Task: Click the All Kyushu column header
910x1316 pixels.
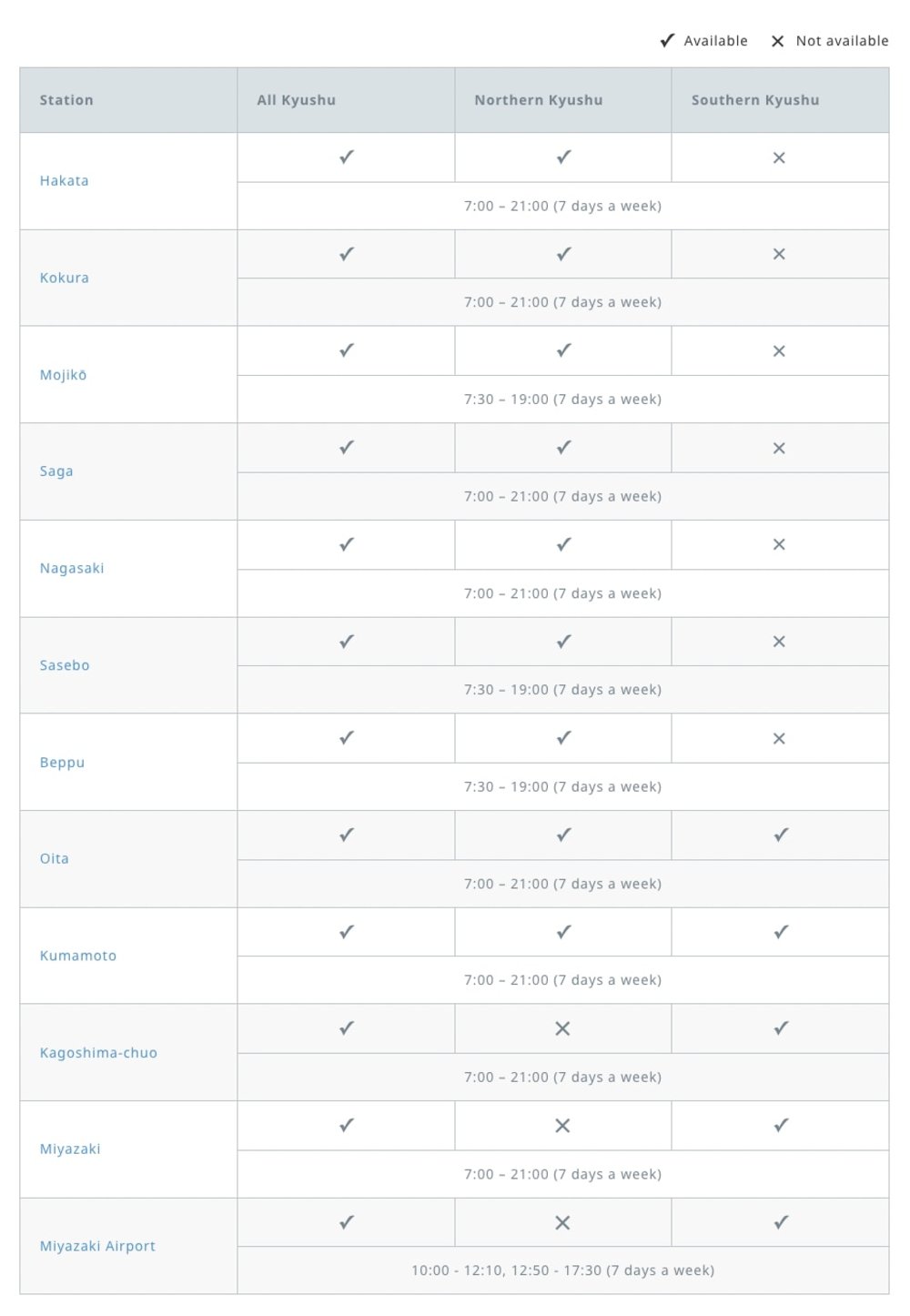Action: pos(296,100)
